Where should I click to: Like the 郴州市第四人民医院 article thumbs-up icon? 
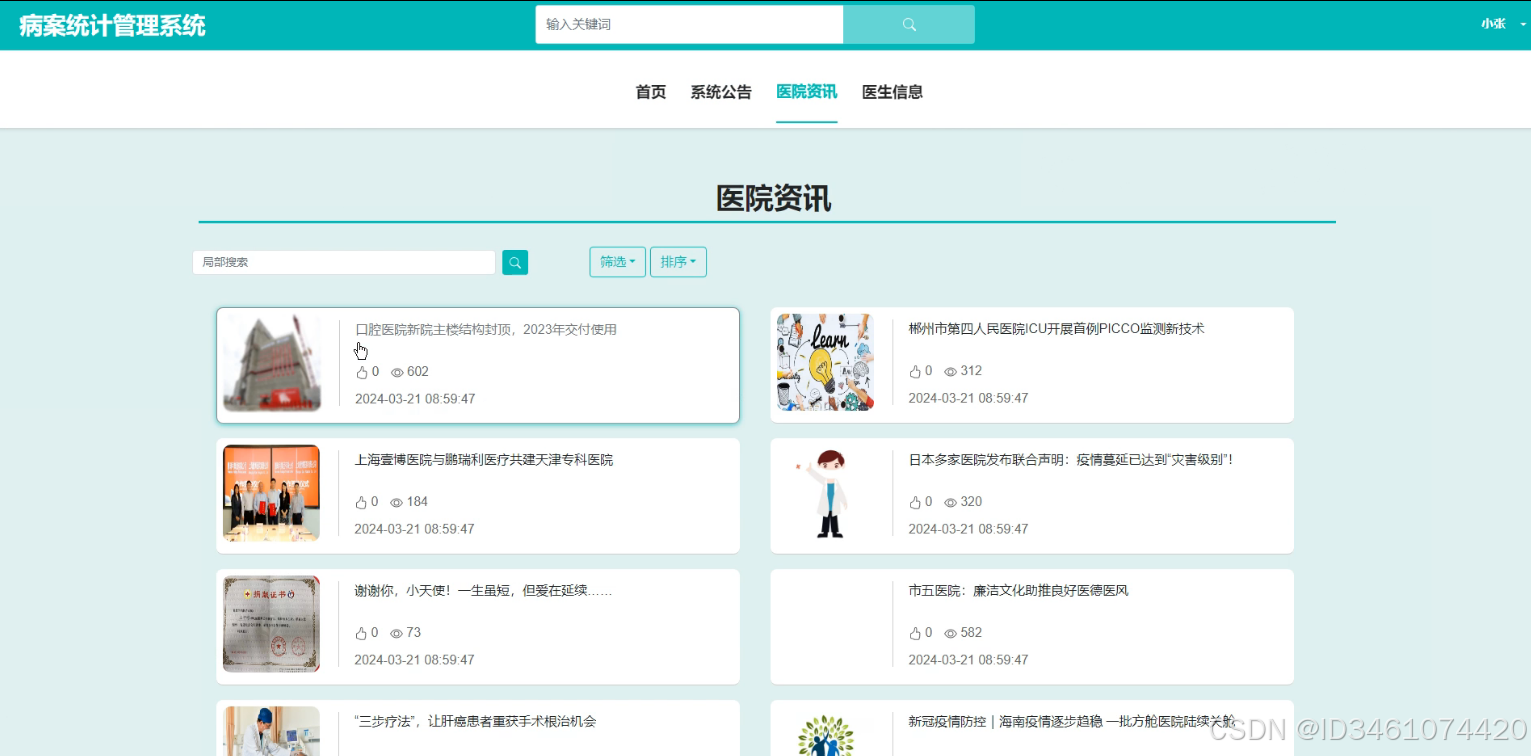point(915,371)
